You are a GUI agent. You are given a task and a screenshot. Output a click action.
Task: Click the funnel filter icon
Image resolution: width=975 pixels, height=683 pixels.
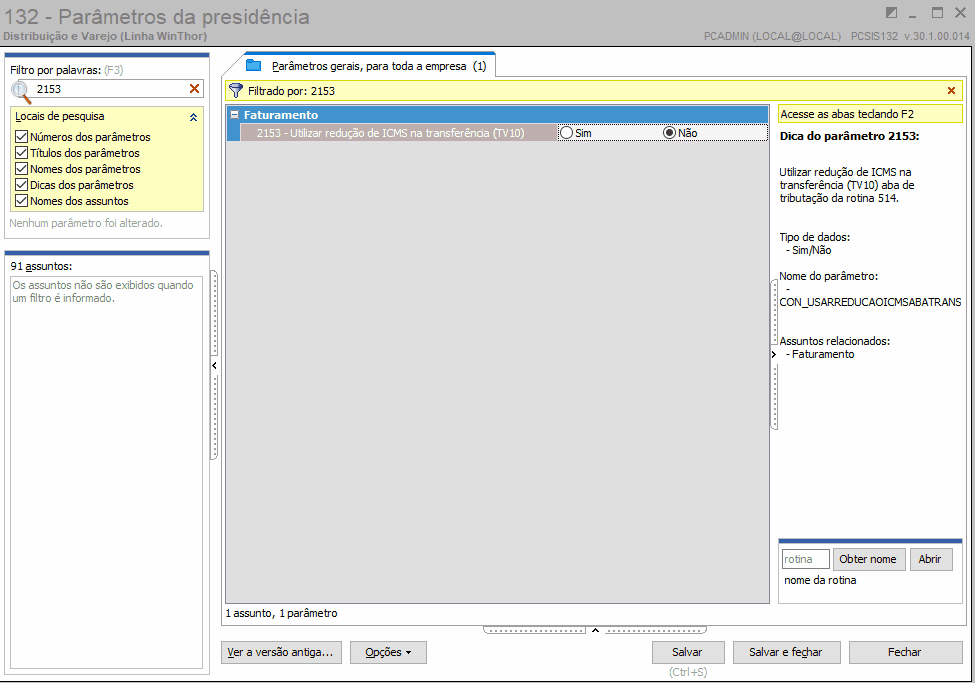tap(236, 91)
